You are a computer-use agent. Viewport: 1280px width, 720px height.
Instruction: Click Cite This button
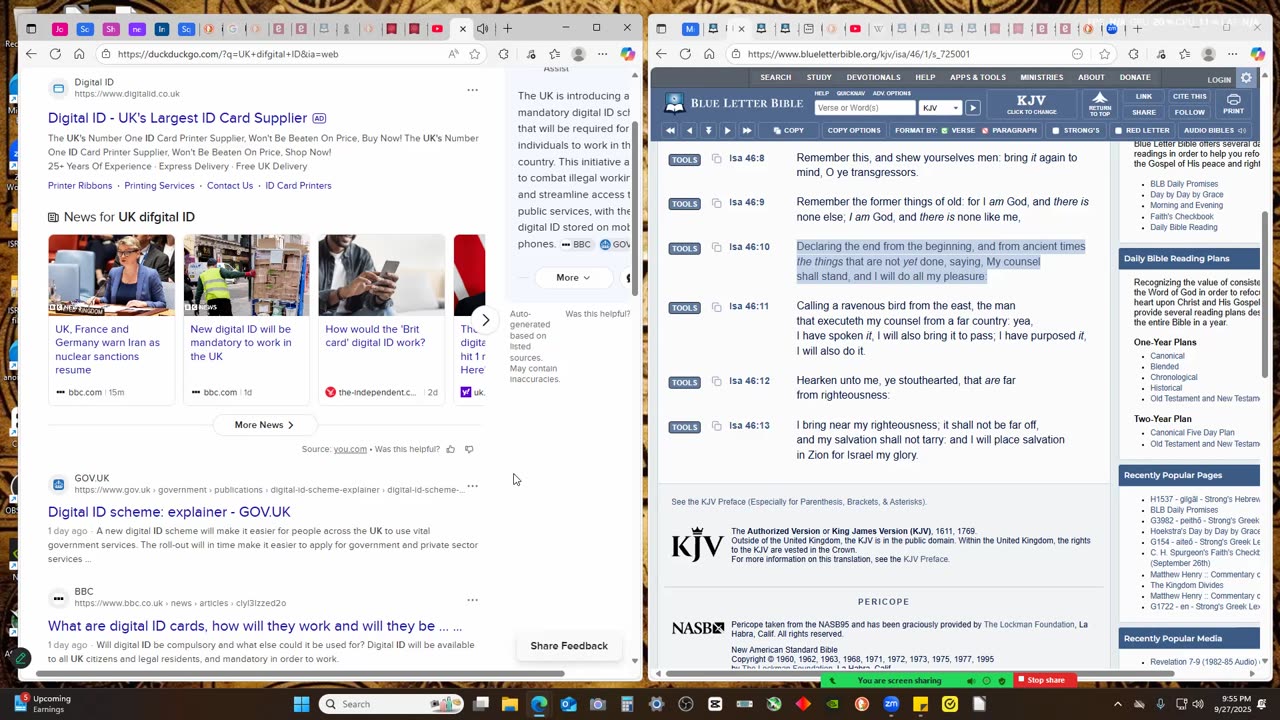[1189, 97]
